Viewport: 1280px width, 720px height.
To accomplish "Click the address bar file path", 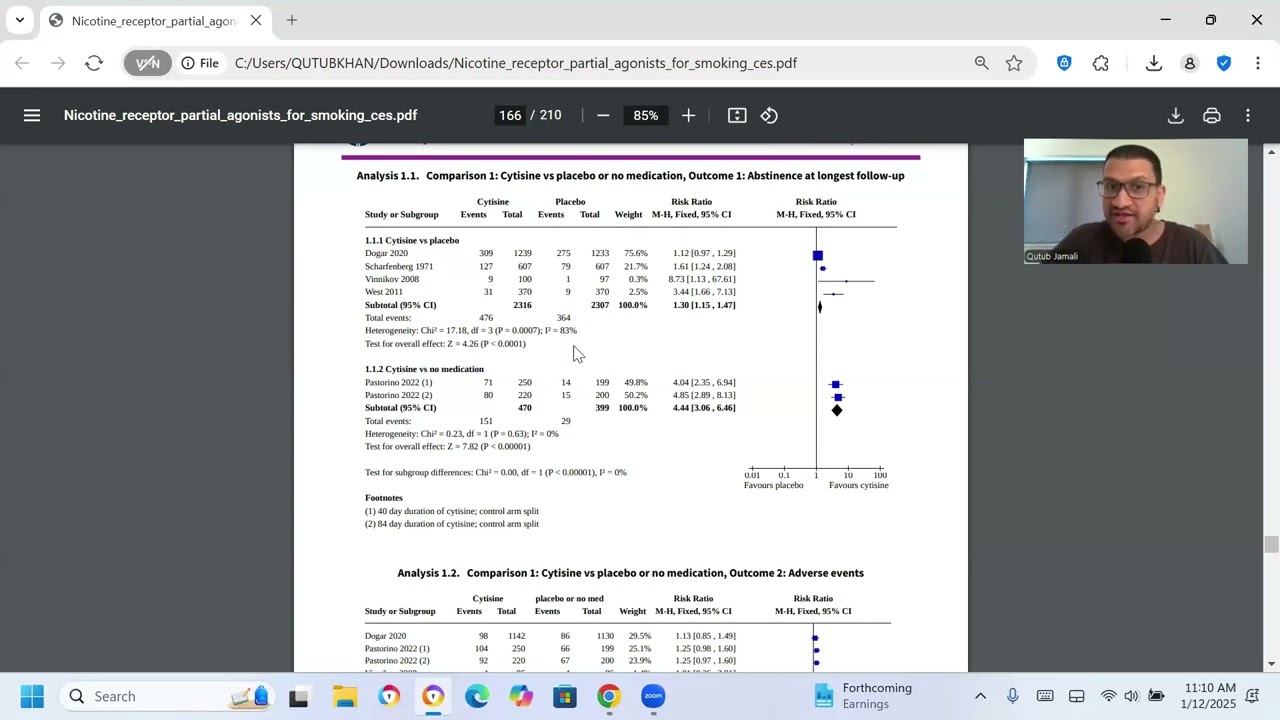I will [x=516, y=63].
